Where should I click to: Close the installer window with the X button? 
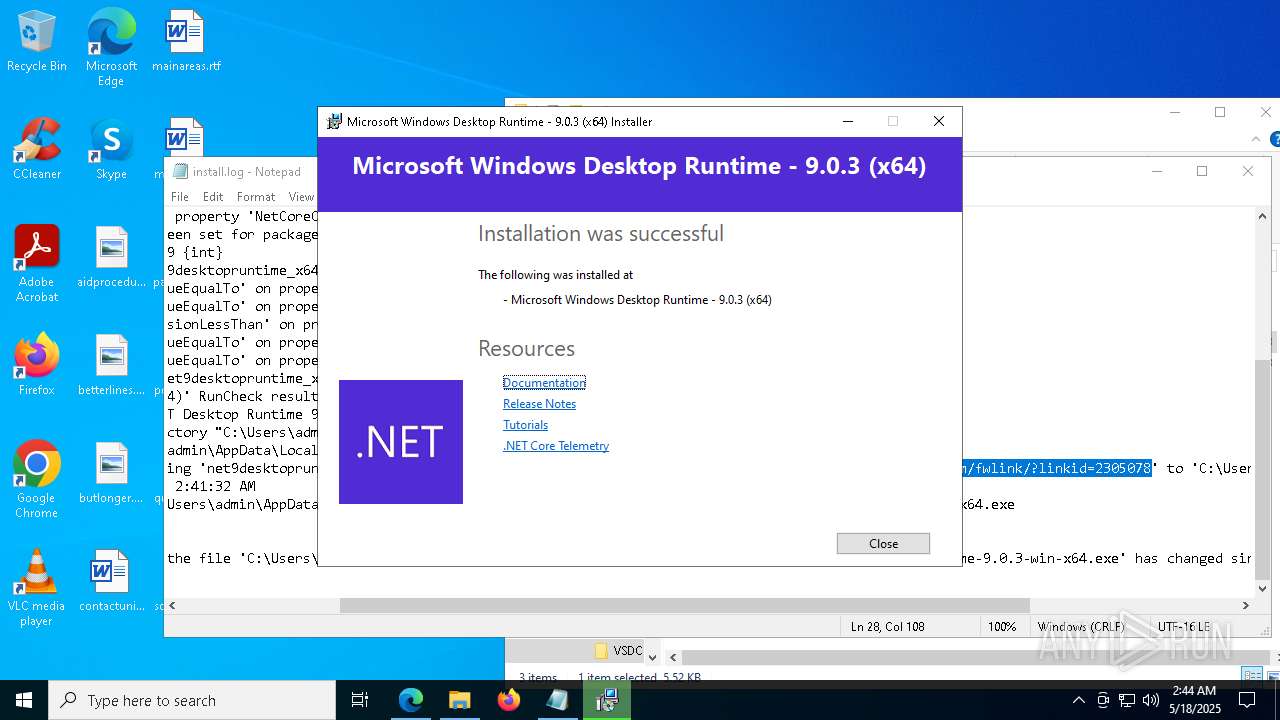938,121
